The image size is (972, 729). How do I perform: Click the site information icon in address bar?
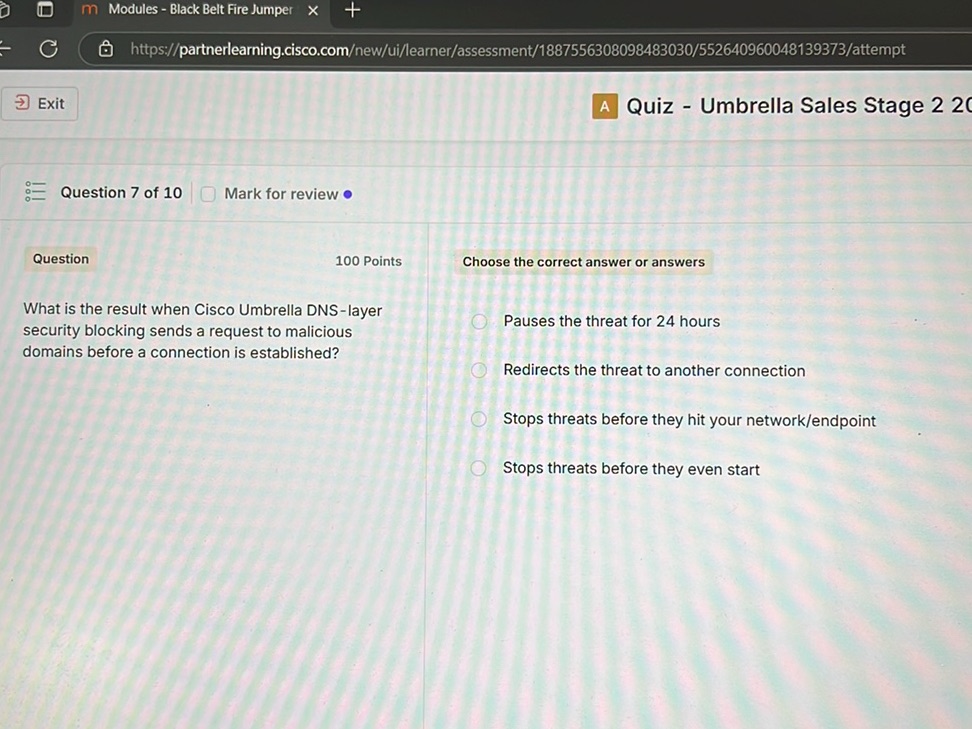[106, 49]
